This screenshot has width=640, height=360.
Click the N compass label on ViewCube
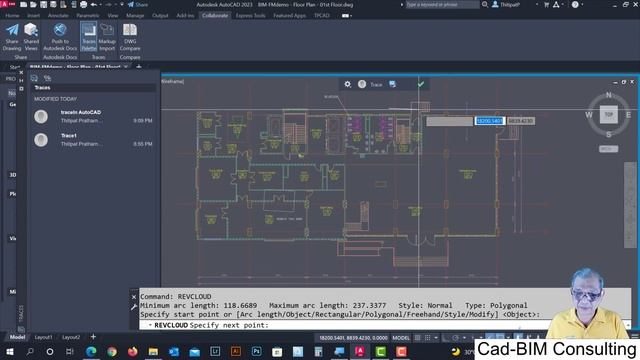pyautogui.click(x=609, y=95)
